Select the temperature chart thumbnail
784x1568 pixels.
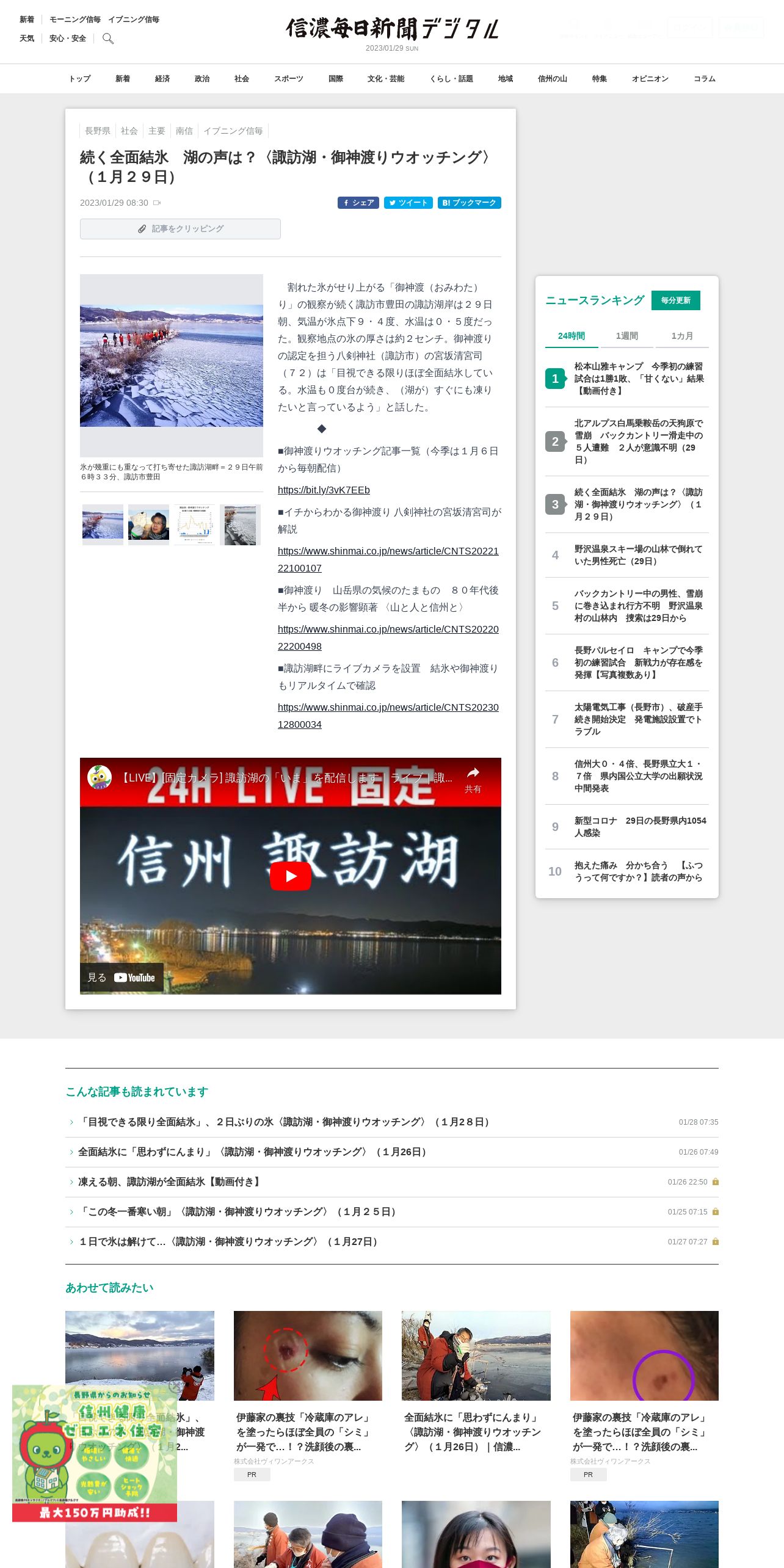194,524
